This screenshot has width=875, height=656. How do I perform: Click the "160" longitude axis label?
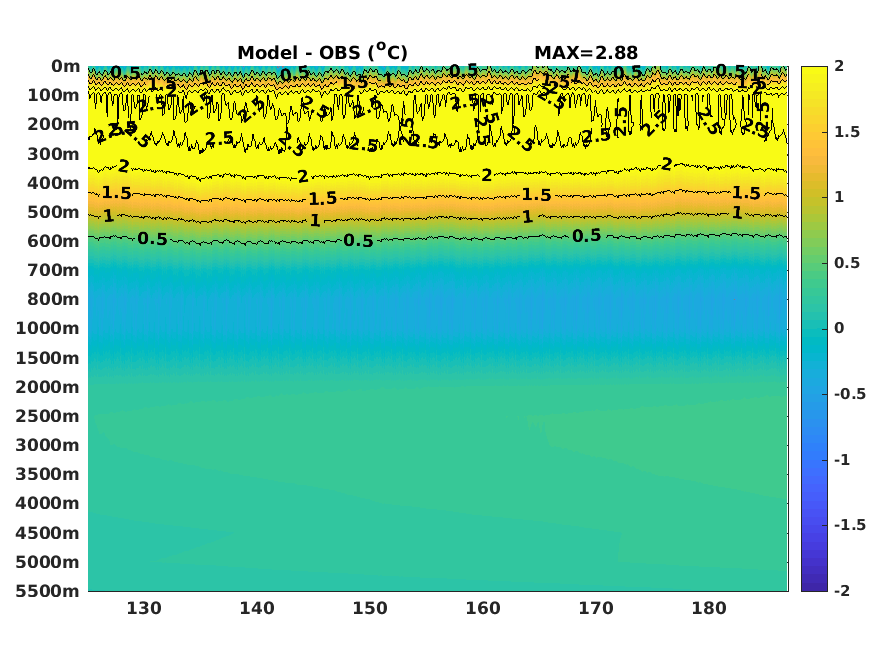tap(483, 608)
